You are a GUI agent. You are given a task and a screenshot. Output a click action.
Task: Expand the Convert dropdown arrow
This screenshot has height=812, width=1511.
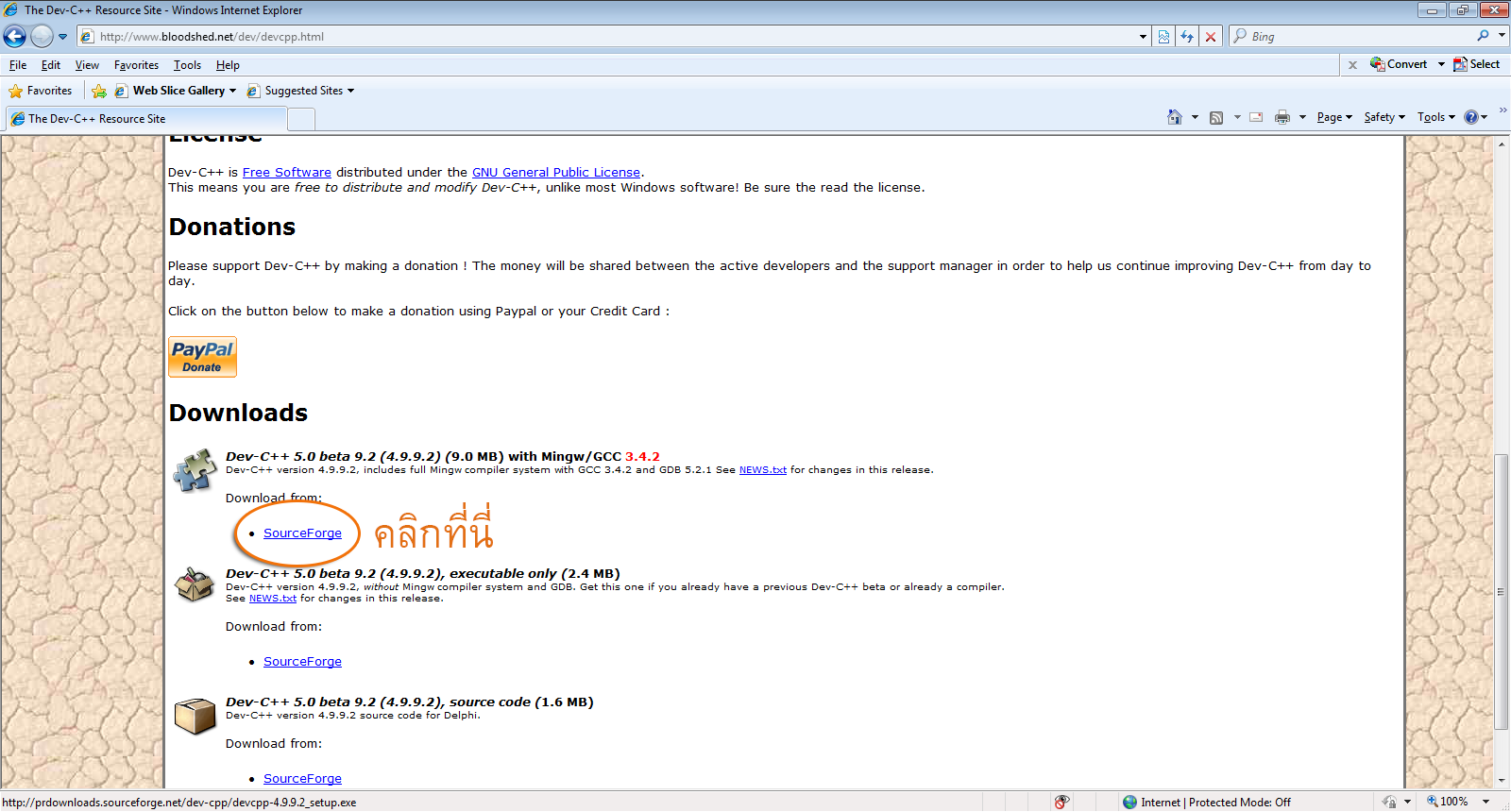[1441, 64]
